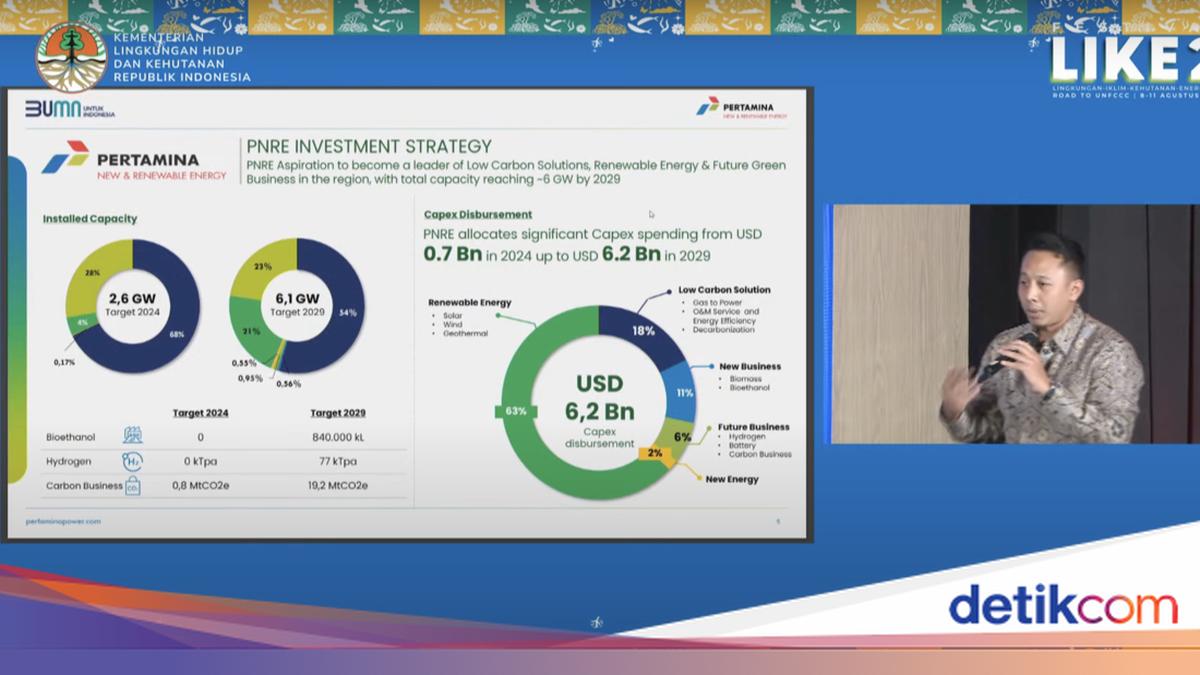Click the '0,55%' label
Image resolution: width=1200 pixels, height=675 pixels.
(243, 362)
